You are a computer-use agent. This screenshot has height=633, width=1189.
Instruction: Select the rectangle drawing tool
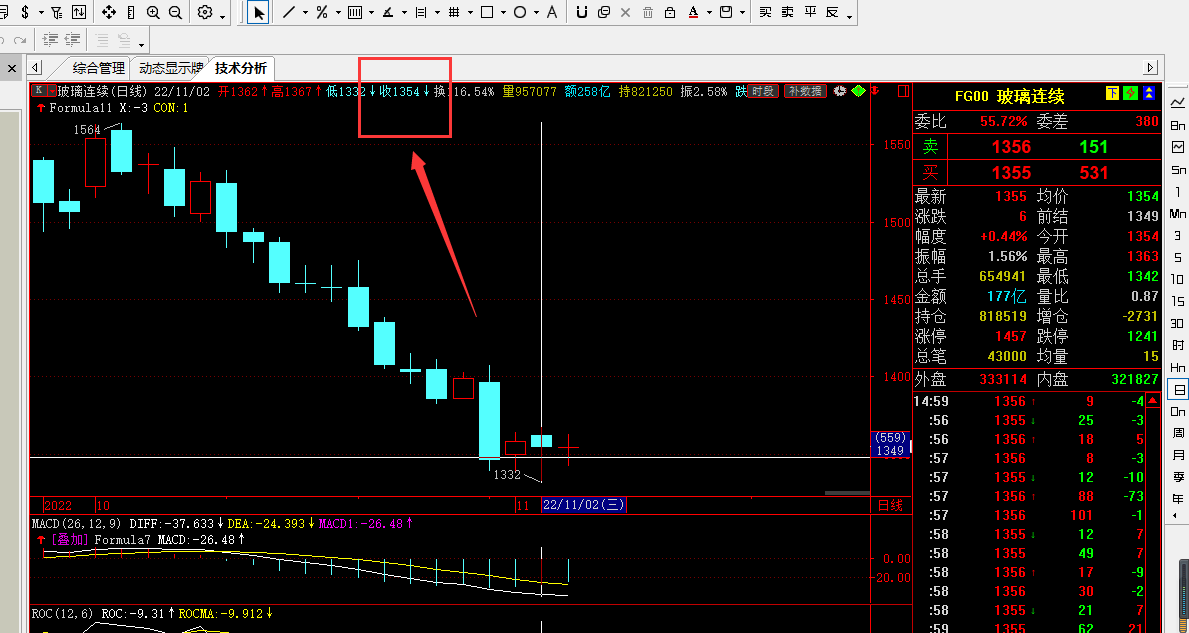point(487,12)
